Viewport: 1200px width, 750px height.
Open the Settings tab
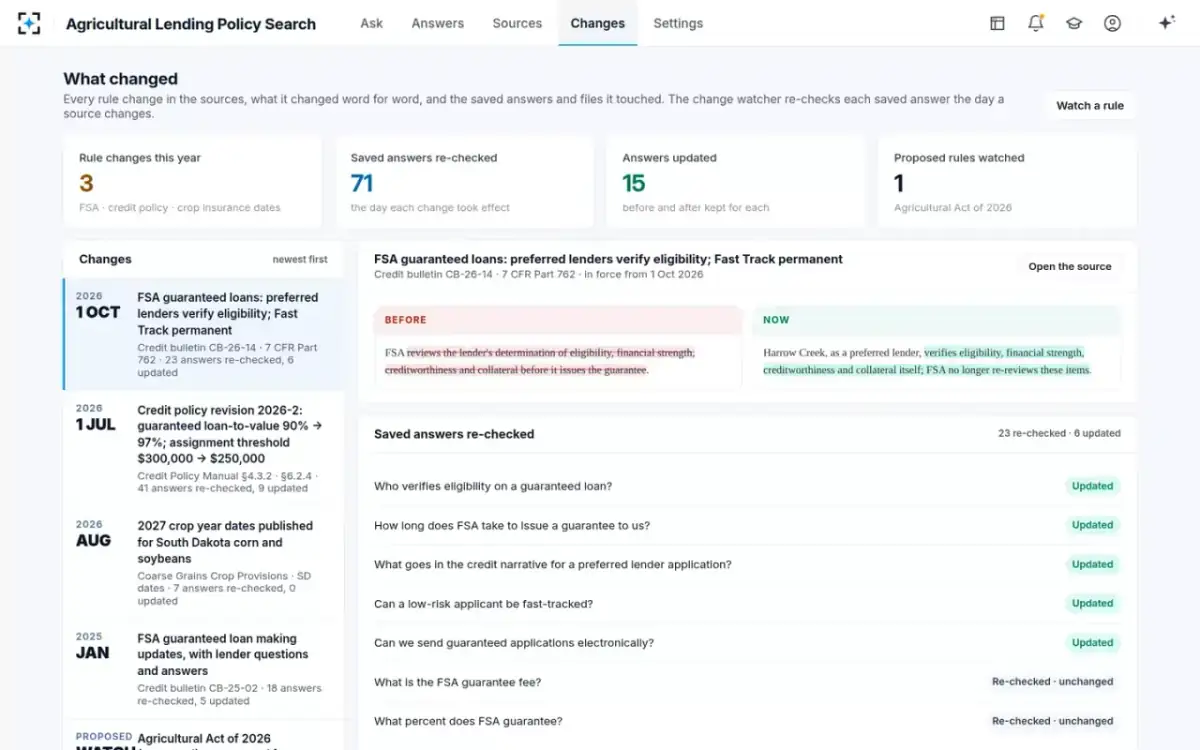pos(678,23)
